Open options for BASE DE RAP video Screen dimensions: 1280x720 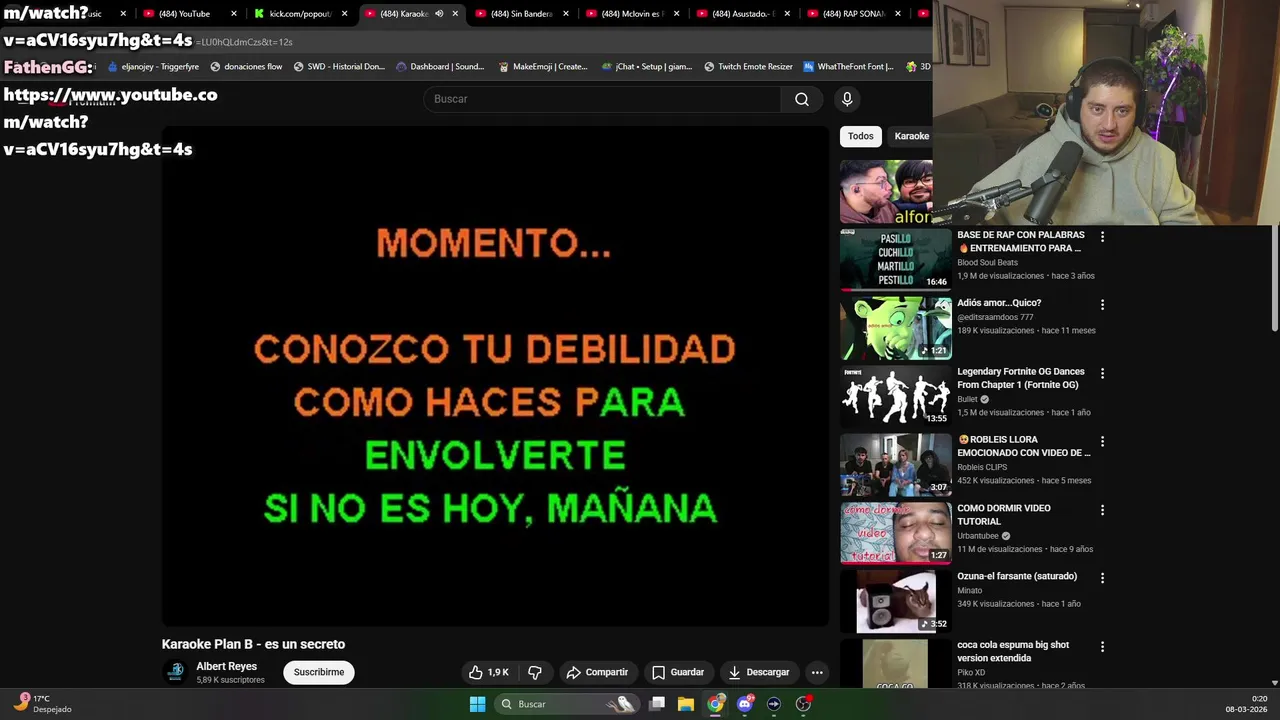1102,237
